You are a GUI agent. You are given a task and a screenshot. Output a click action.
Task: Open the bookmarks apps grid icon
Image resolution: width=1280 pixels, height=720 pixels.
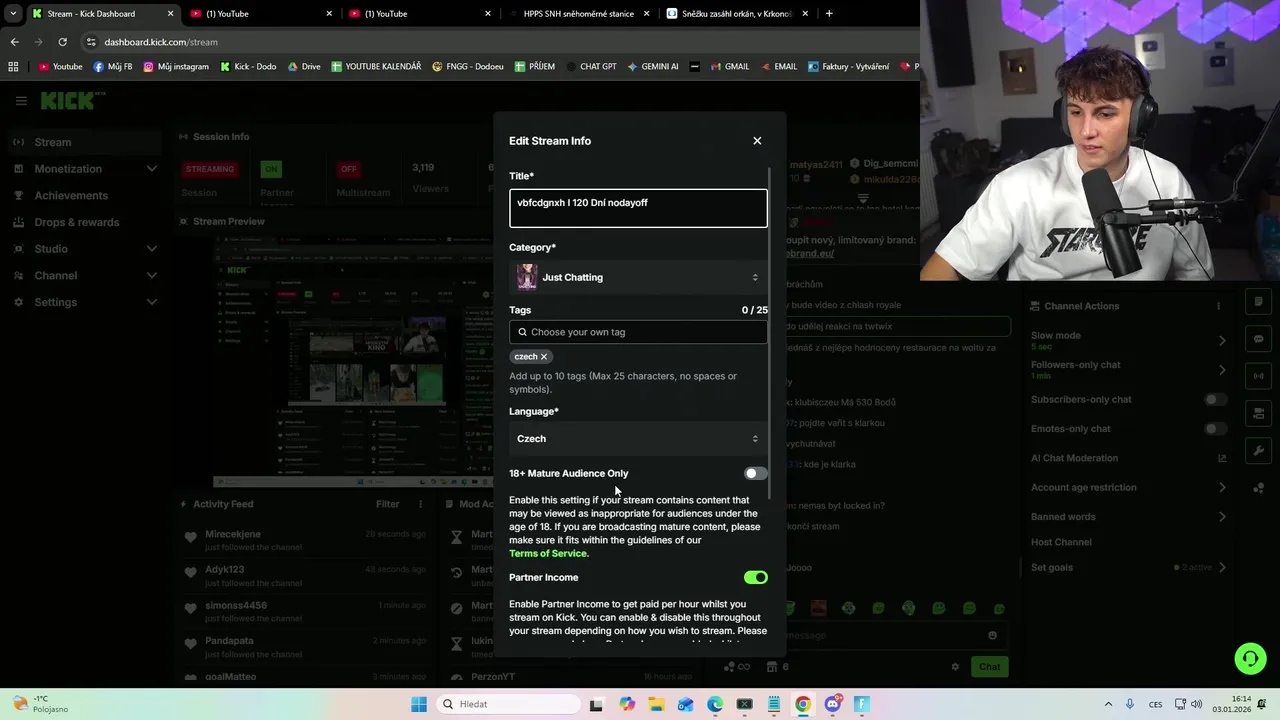click(x=13, y=67)
